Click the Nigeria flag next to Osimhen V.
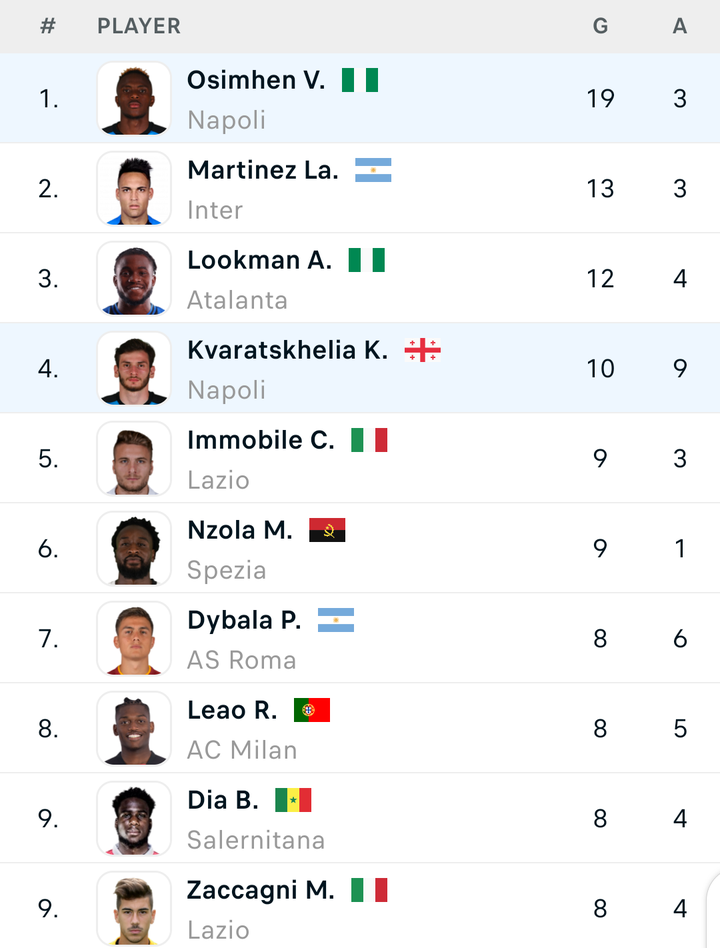The image size is (720, 948). tap(360, 80)
